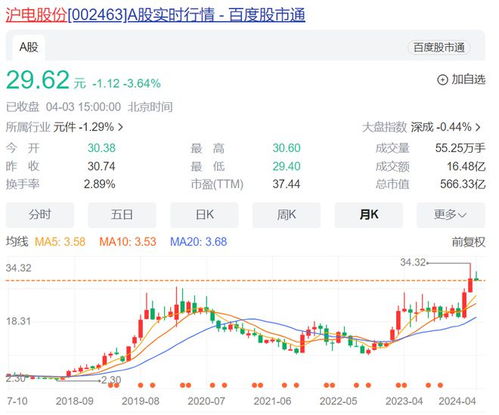This screenshot has height=415, width=499.
Task: Open the 沪电股份 A股实时行情 title link
Action: tap(155, 15)
